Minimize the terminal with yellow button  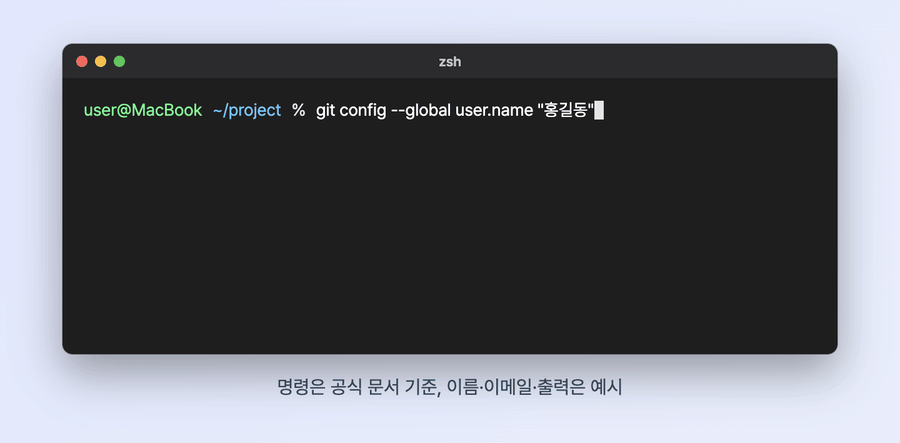(x=100, y=61)
